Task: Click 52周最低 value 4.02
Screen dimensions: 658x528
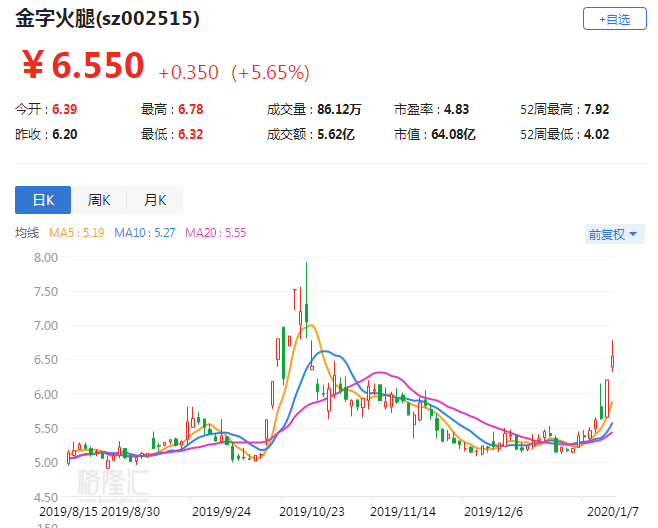Action: [596, 134]
